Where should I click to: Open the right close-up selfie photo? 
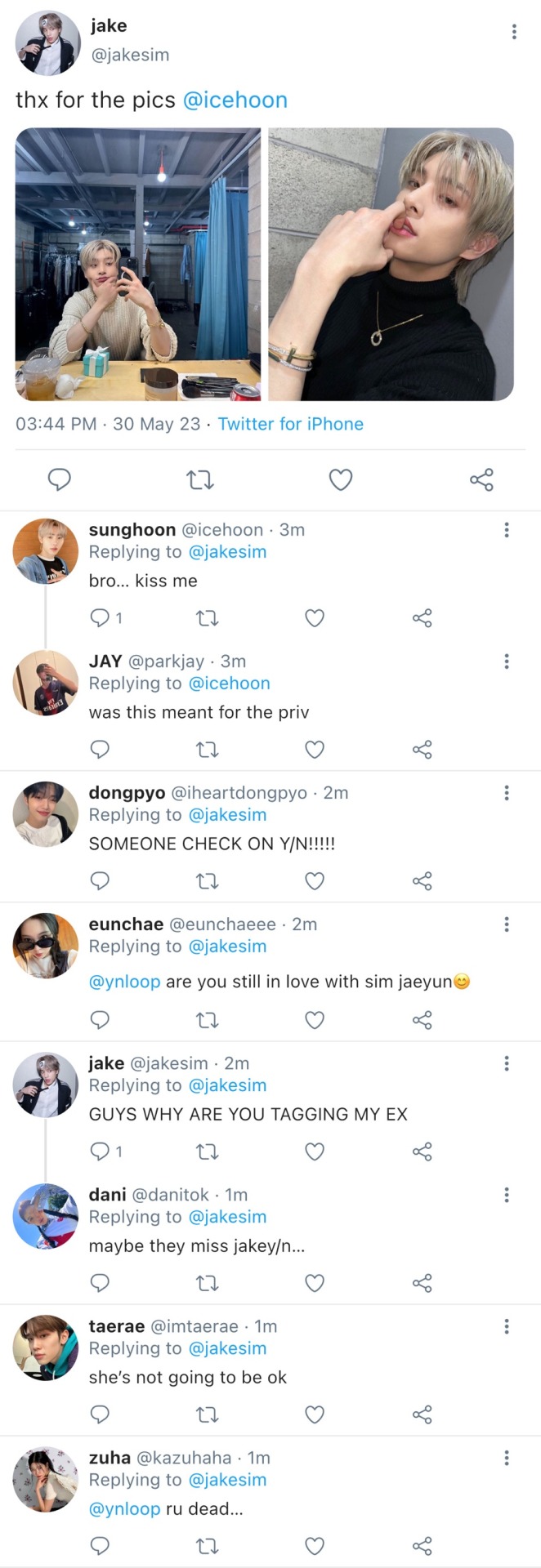click(391, 264)
